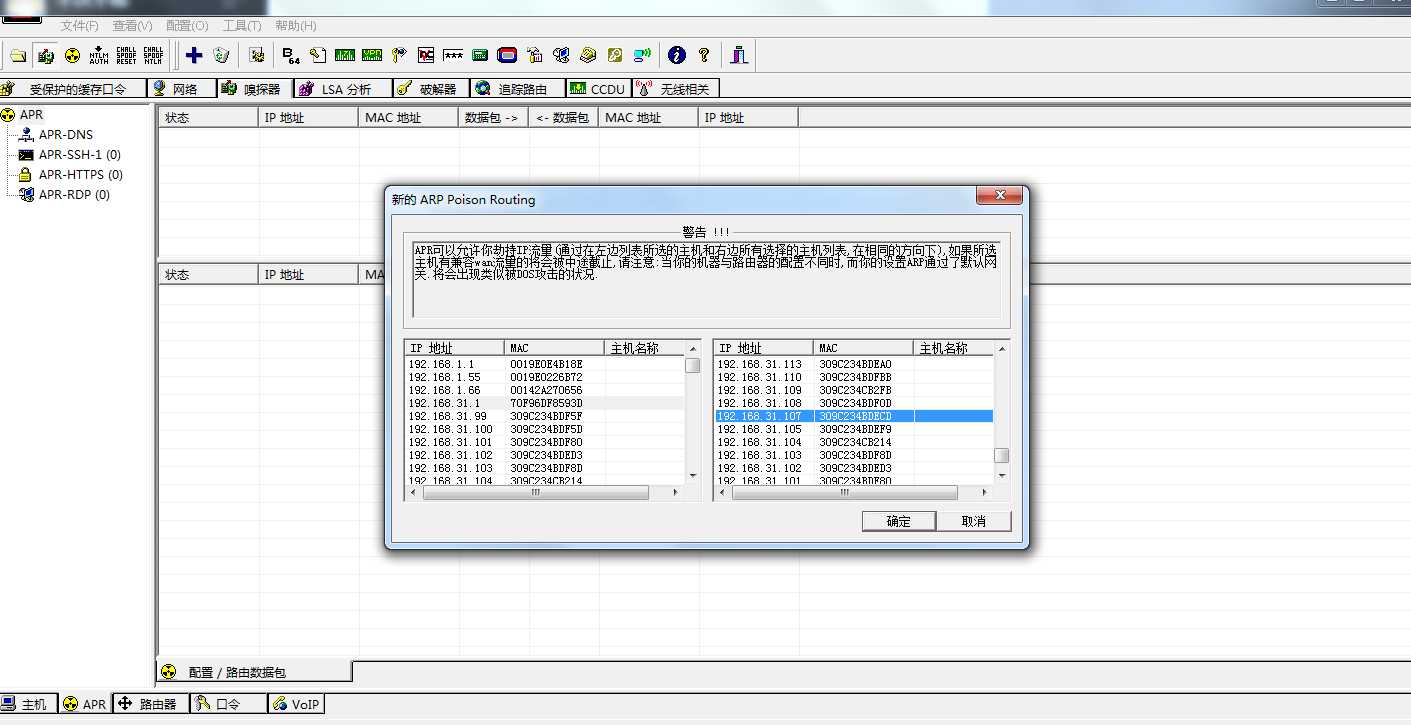Click the keys password decoder toolbar icon
Screen dimensions: 1411x725
point(398,55)
